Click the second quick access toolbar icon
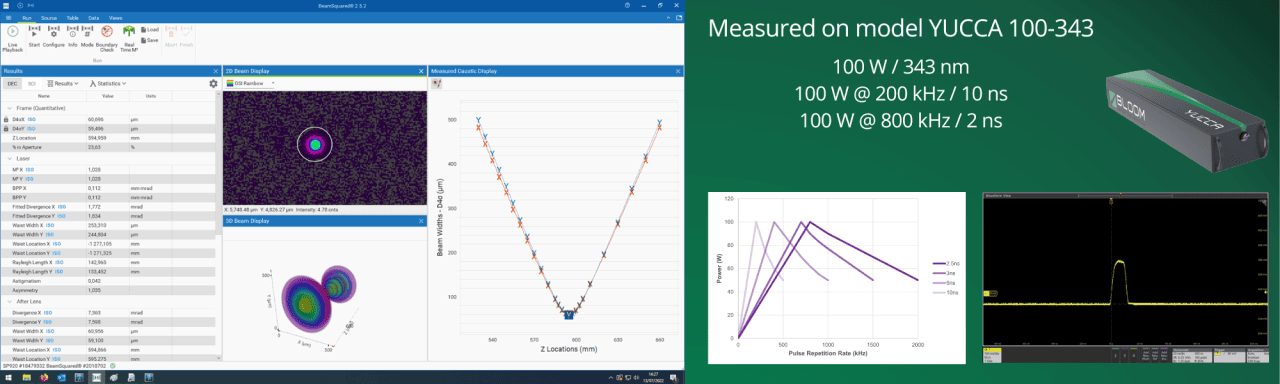 pos(32,5)
